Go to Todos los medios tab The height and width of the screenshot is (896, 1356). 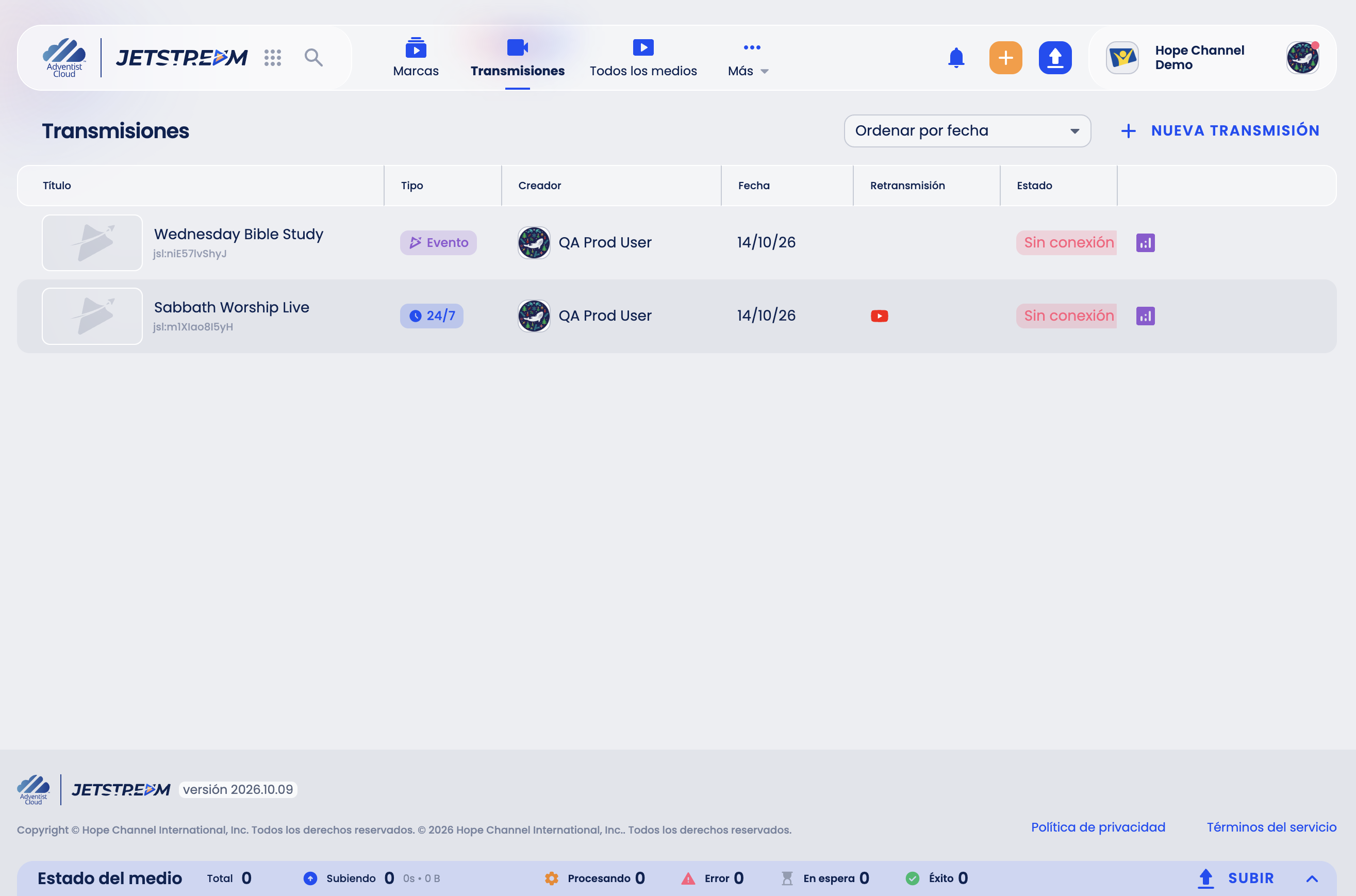(x=643, y=58)
